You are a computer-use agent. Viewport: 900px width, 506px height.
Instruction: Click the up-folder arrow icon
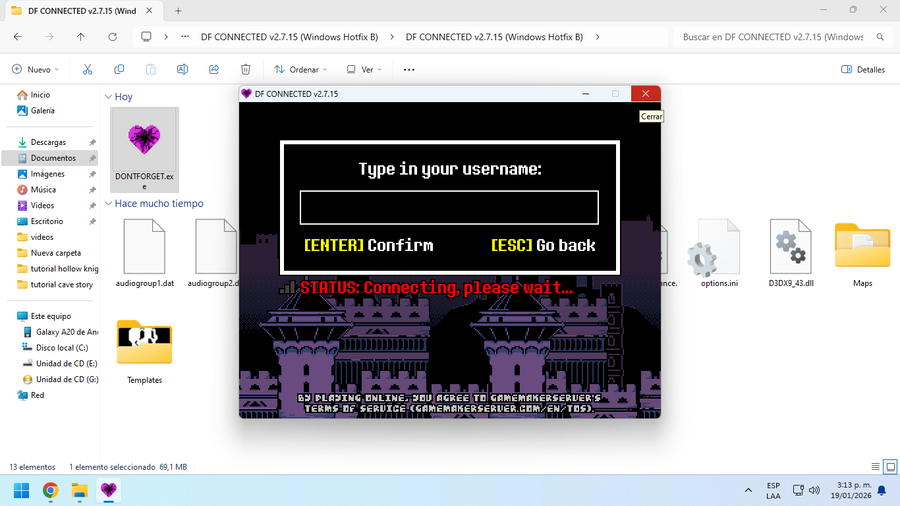(80, 37)
